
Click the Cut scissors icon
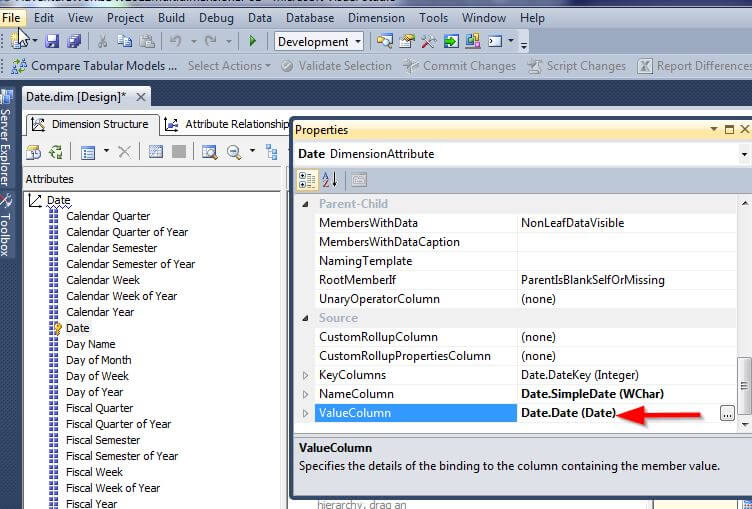tap(102, 41)
